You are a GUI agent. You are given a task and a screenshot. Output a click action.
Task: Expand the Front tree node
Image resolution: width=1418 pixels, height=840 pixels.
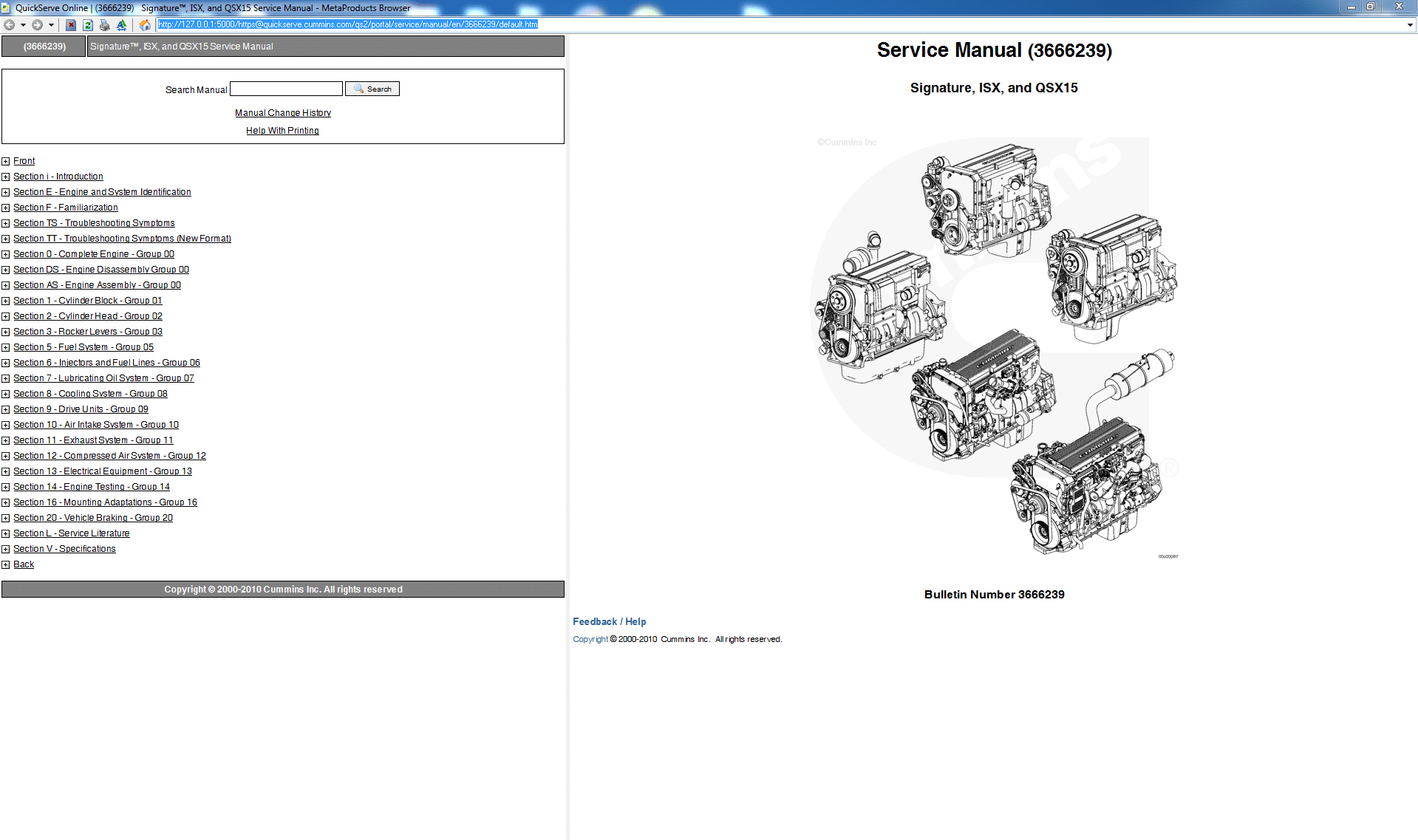click(x=6, y=161)
